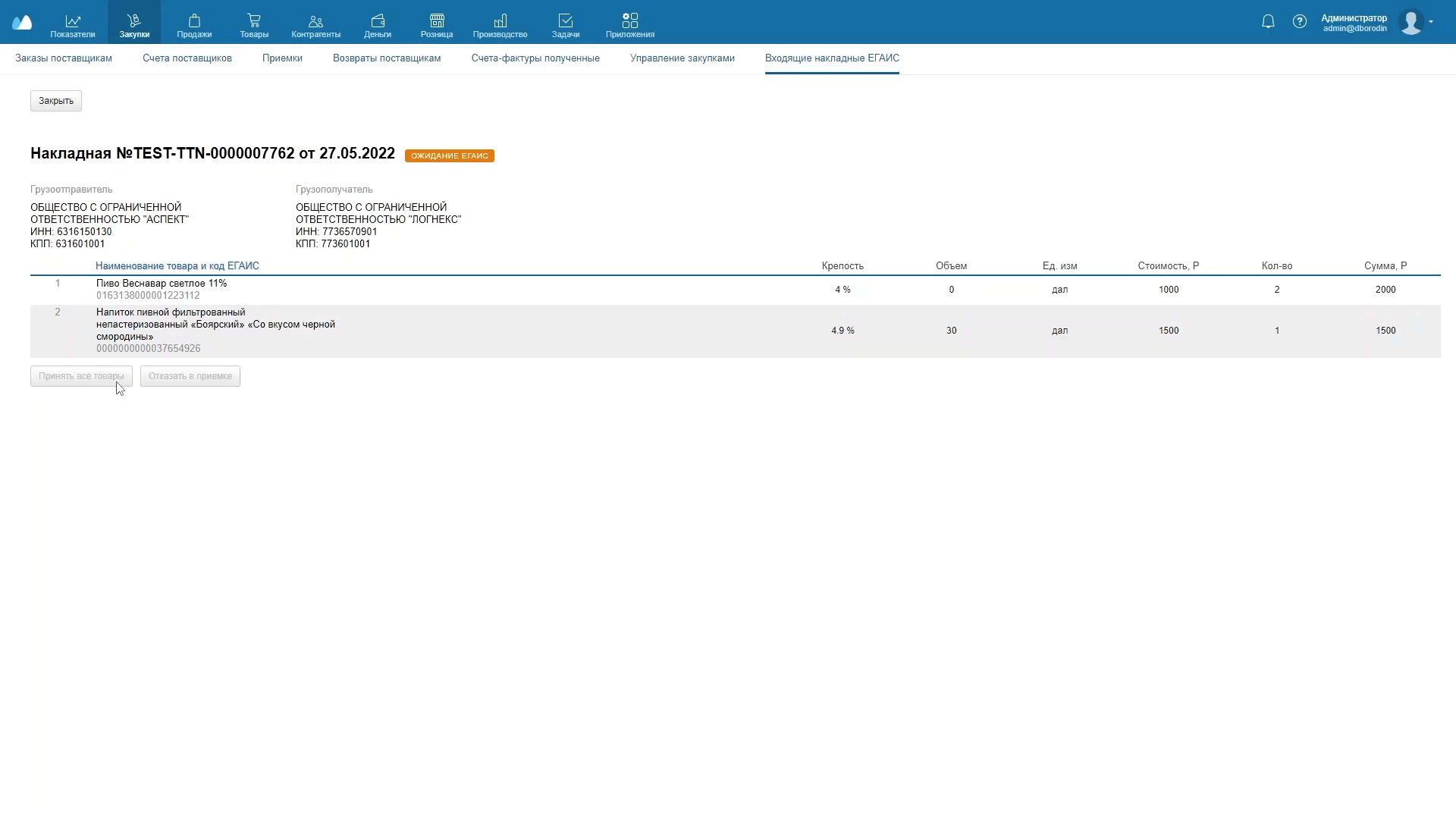Go to the Контрагенты section icon
The width and height of the screenshot is (1456, 819).
(315, 23)
